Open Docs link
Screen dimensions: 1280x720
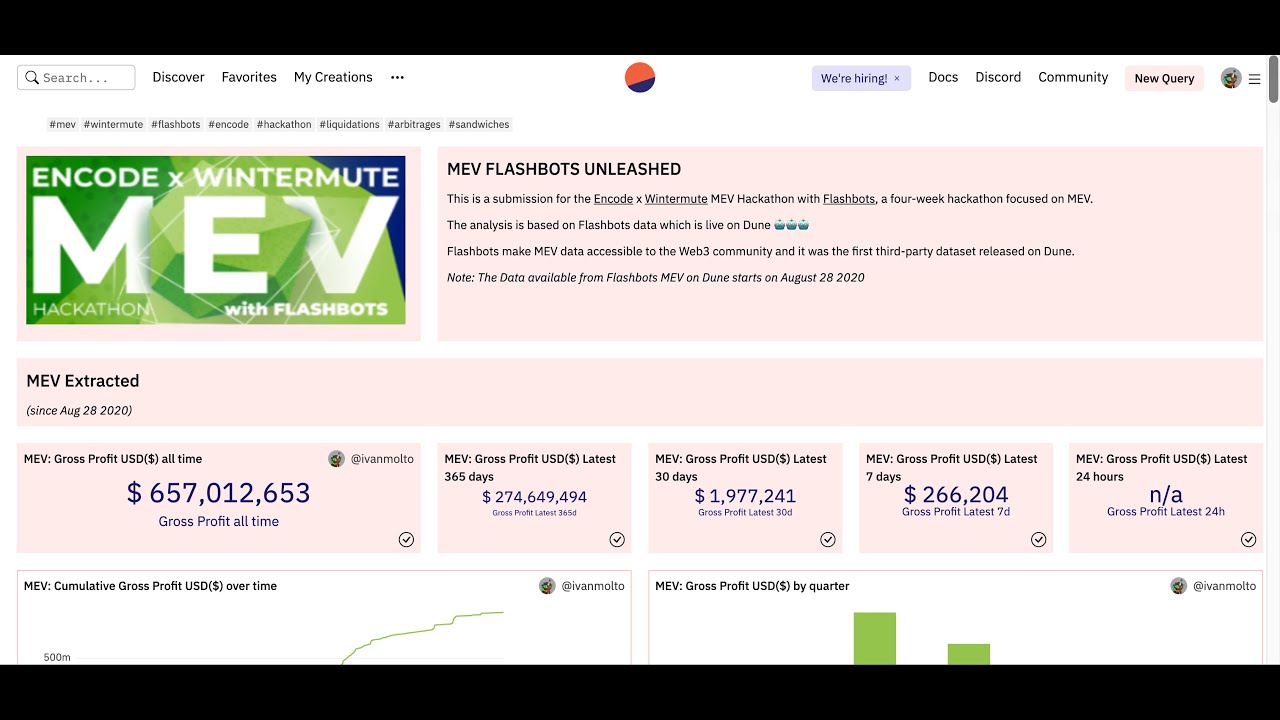(x=943, y=77)
